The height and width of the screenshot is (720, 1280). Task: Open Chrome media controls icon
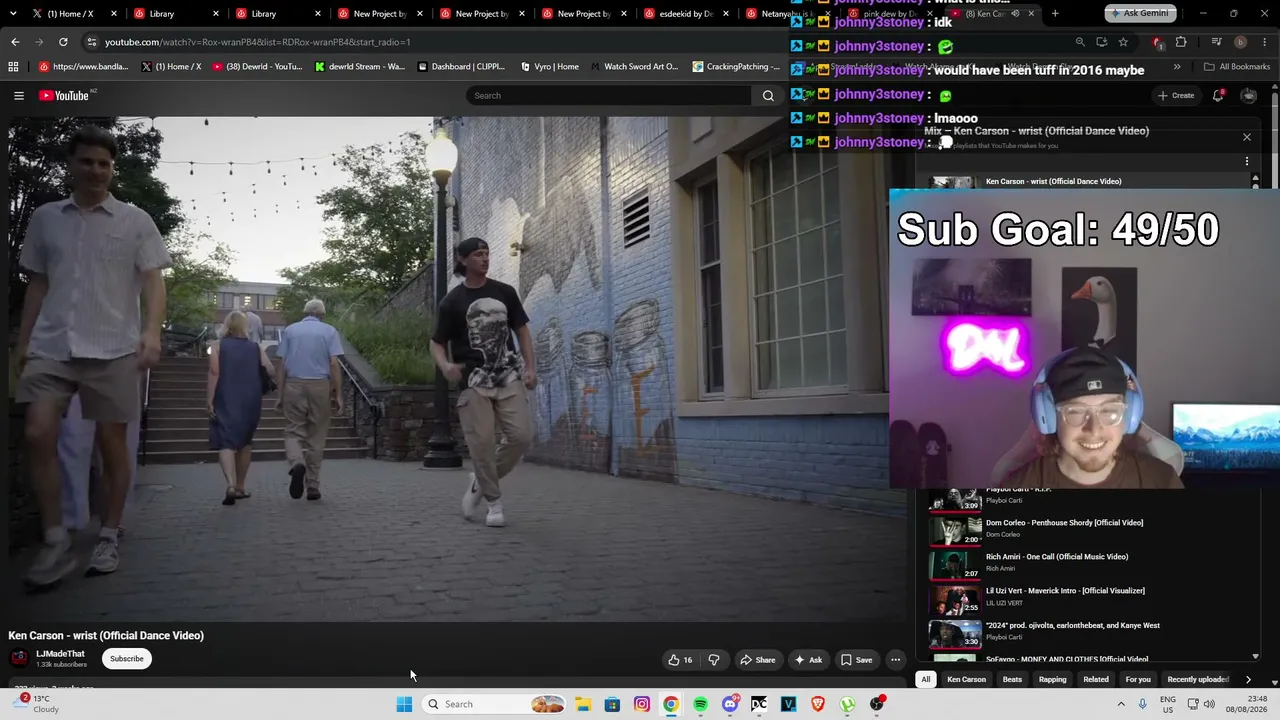[1216, 42]
